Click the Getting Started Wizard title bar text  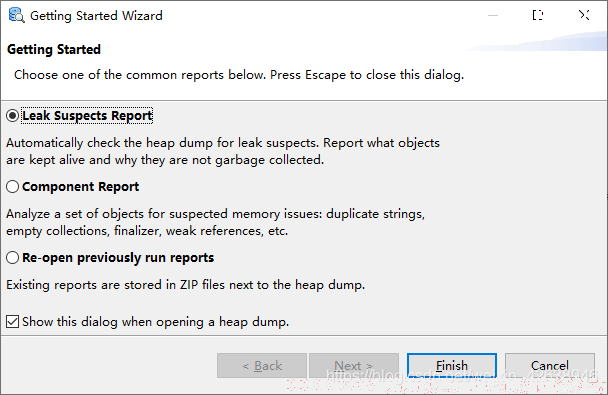[x=96, y=16]
